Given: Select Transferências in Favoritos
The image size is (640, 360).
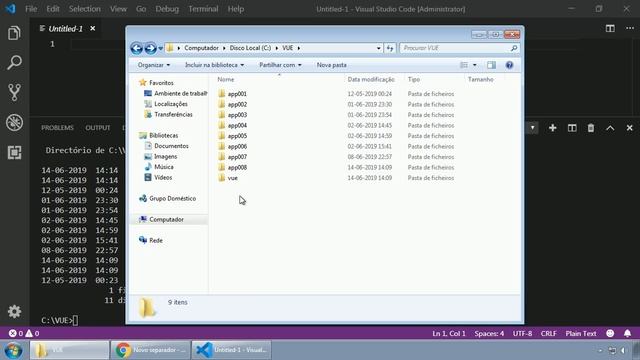Looking at the screenshot, I should (x=173, y=114).
